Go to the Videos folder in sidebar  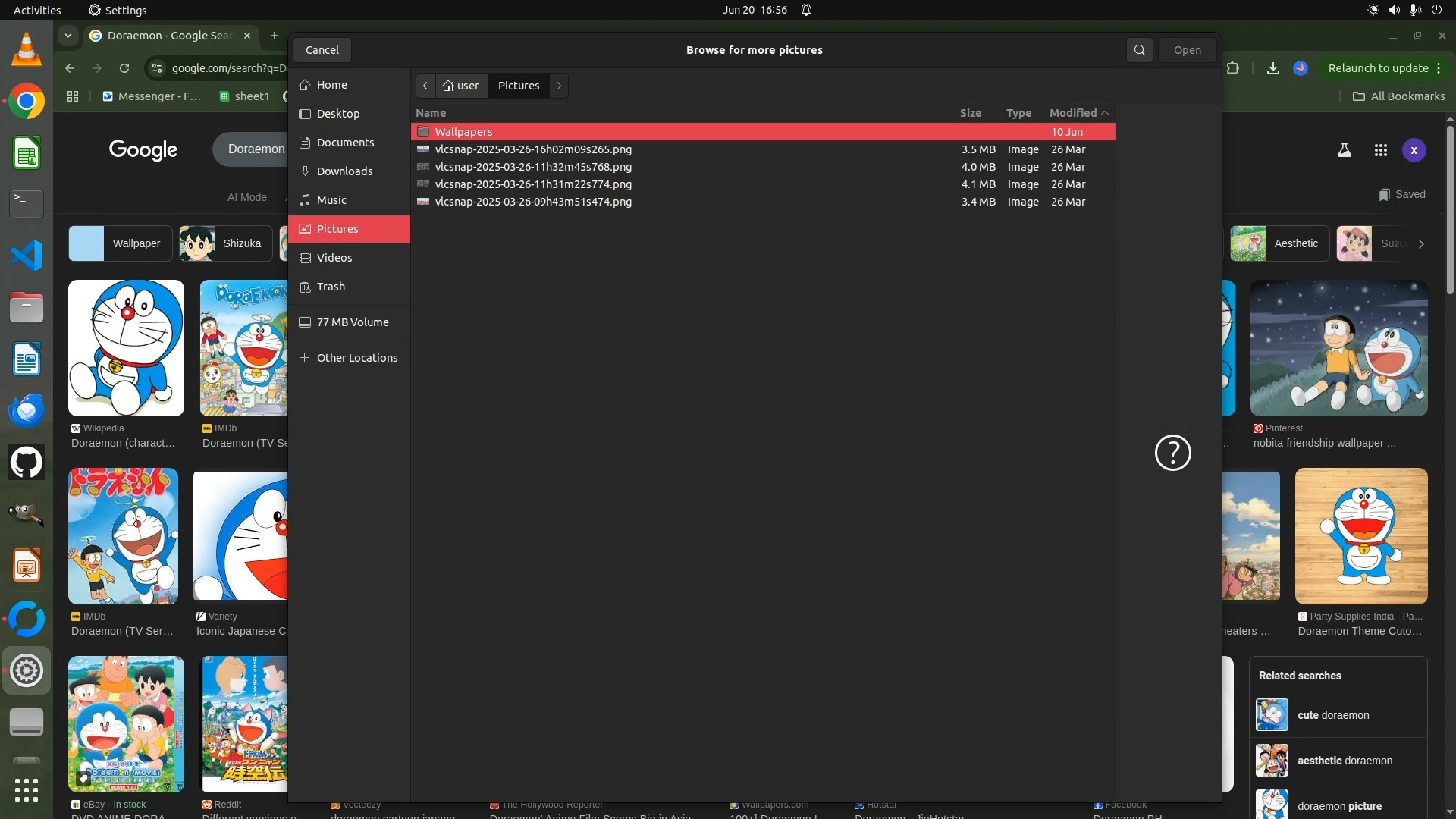(x=334, y=258)
